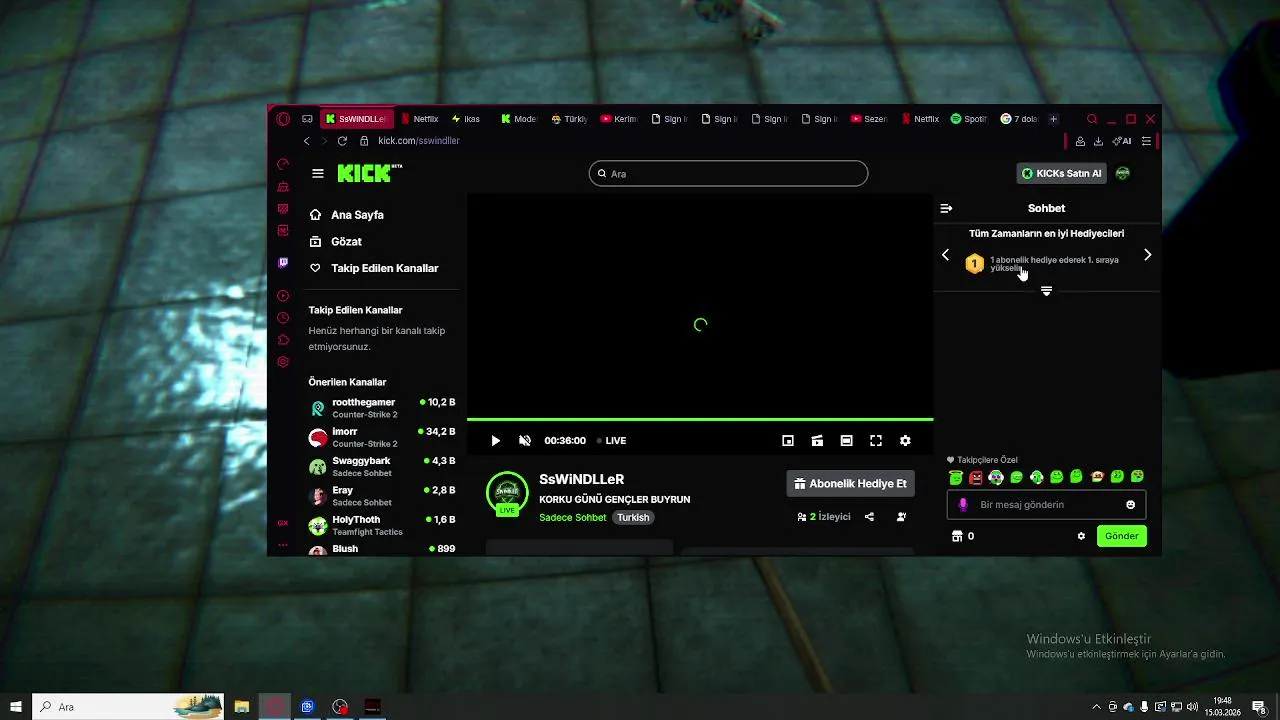Collapse the Sohbet chat panel
The height and width of the screenshot is (720, 1280).
tap(946, 209)
